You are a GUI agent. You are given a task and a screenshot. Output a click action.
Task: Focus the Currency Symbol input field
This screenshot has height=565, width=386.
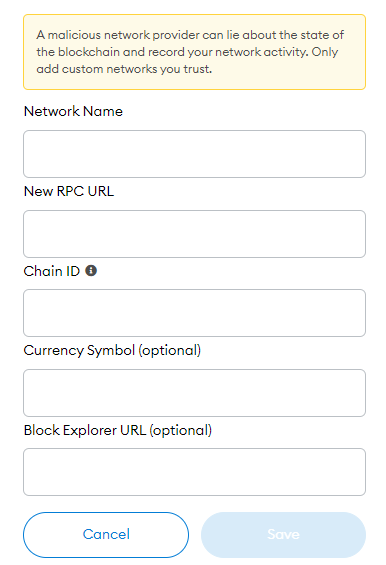pos(194,393)
